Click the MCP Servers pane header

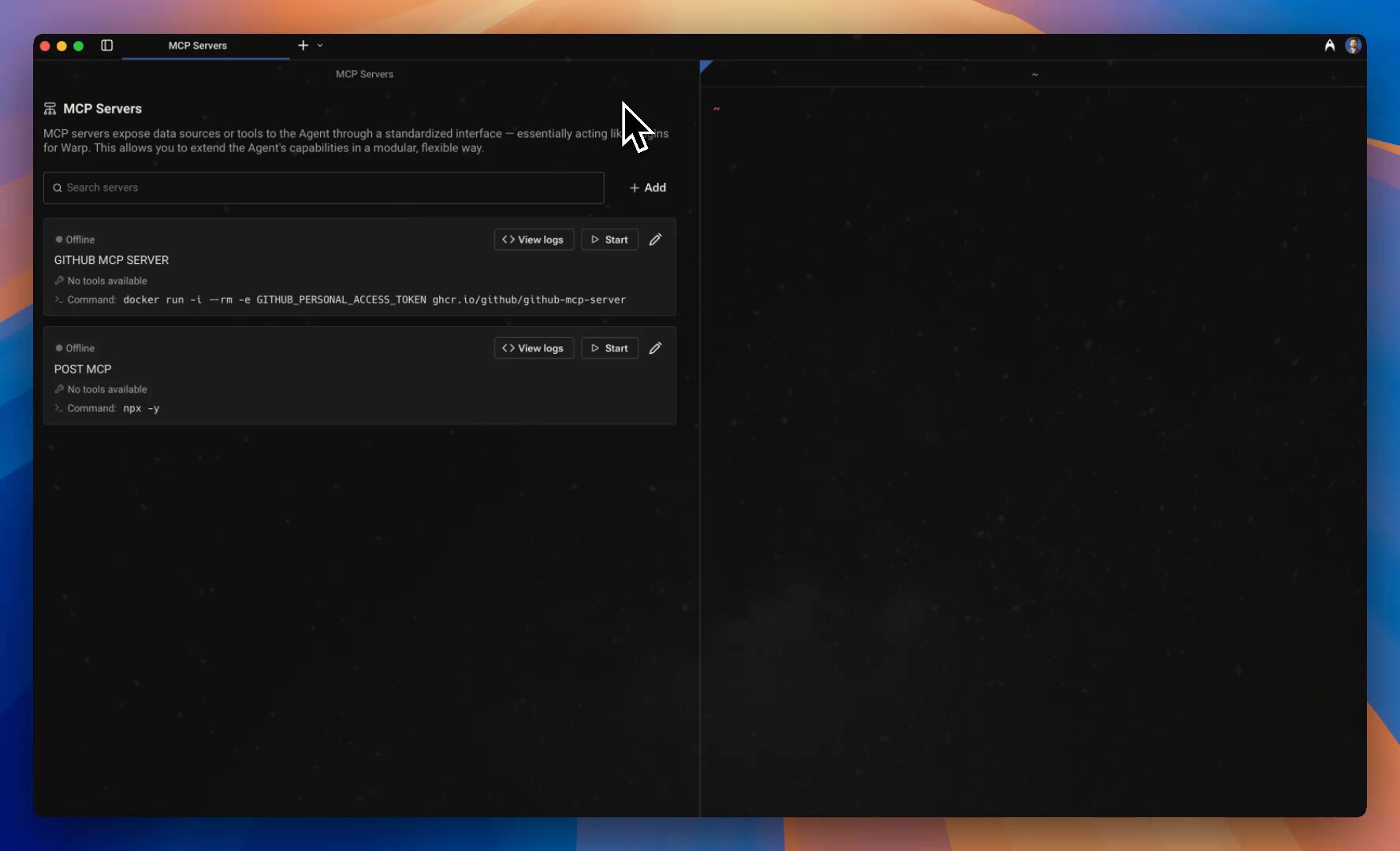point(364,74)
